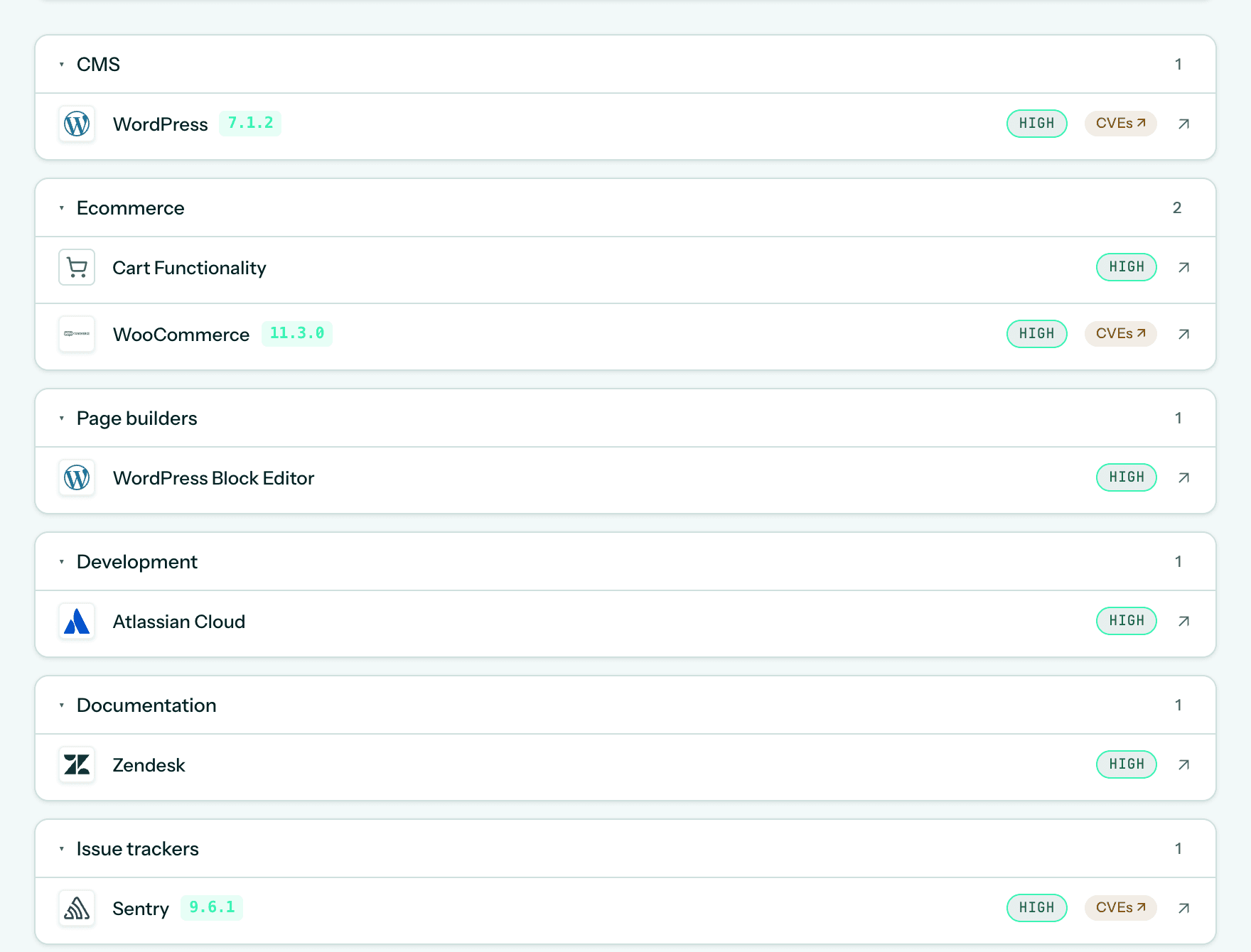This screenshot has height=952, width=1251.
Task: Click the Issue trackers item count
Action: (x=1178, y=848)
